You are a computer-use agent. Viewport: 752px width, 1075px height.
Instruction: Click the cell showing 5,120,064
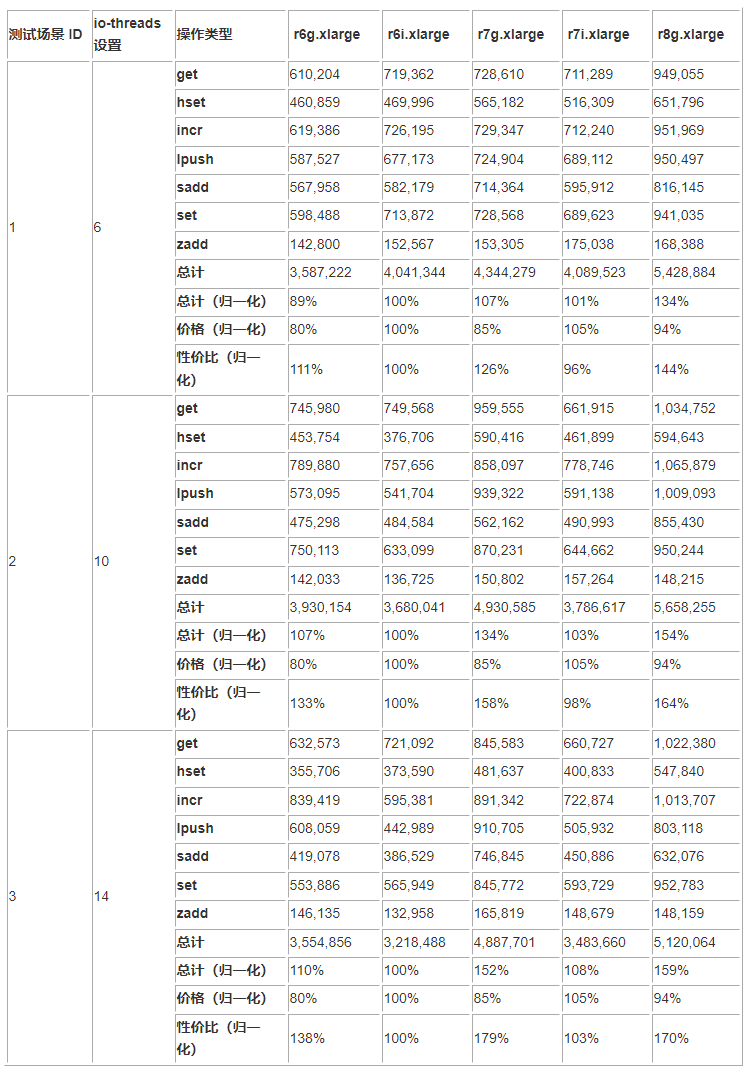click(x=684, y=942)
